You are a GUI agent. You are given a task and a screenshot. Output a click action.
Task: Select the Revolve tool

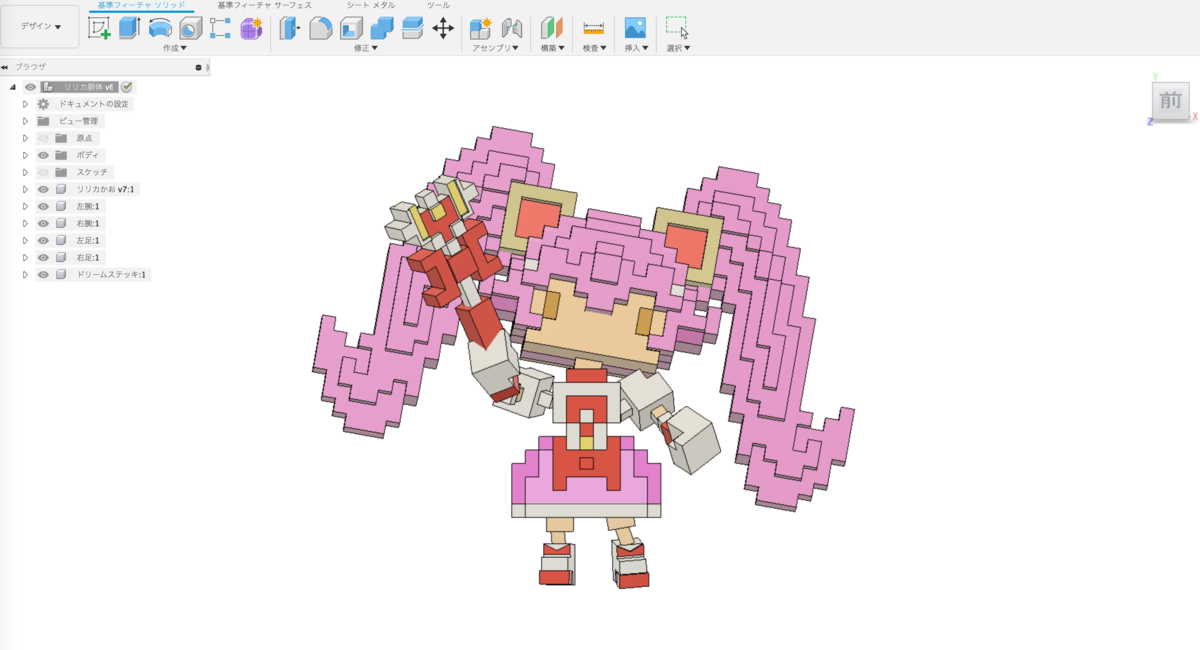(160, 28)
